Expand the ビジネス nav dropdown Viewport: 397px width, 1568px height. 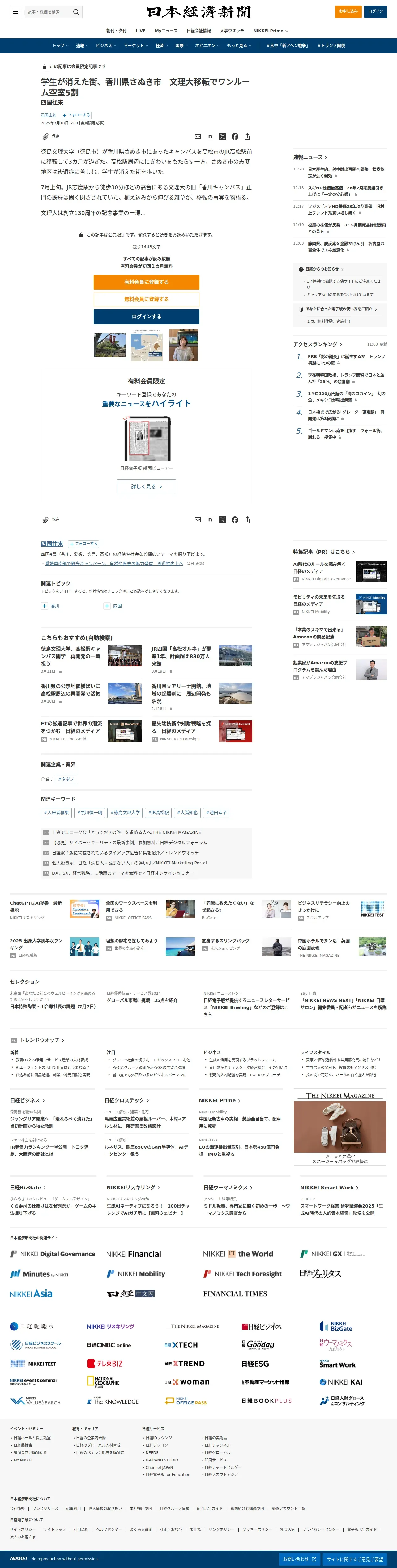(106, 46)
